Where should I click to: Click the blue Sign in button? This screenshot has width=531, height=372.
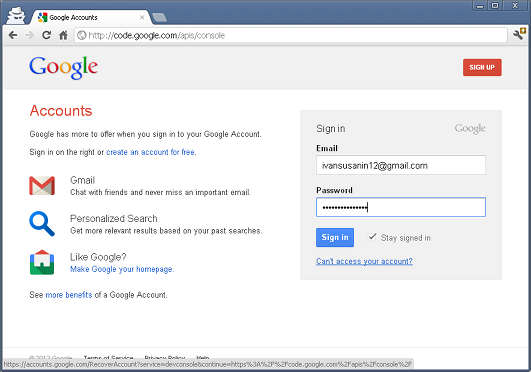click(x=335, y=237)
